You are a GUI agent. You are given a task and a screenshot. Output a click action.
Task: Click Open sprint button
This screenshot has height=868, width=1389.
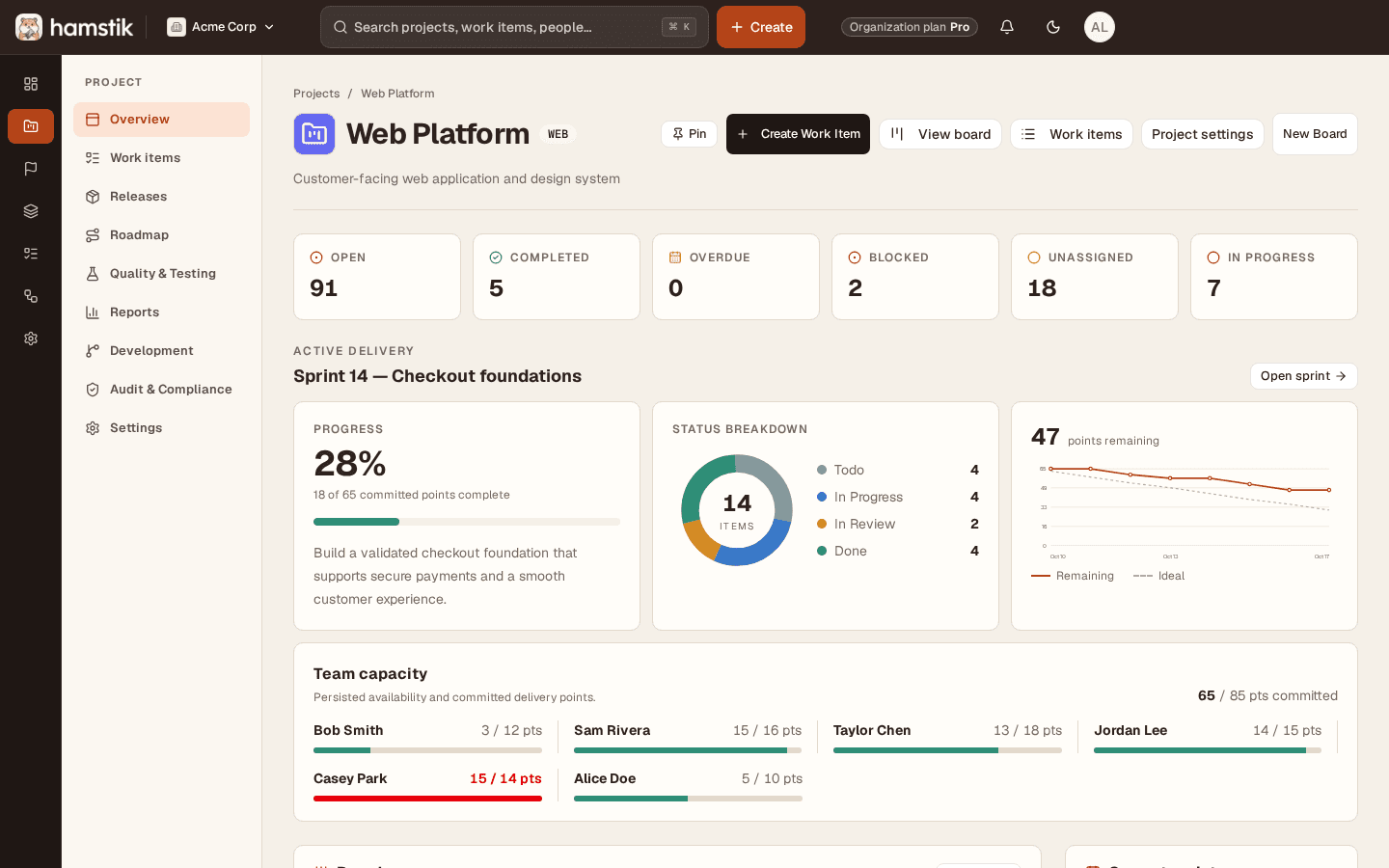pos(1304,376)
